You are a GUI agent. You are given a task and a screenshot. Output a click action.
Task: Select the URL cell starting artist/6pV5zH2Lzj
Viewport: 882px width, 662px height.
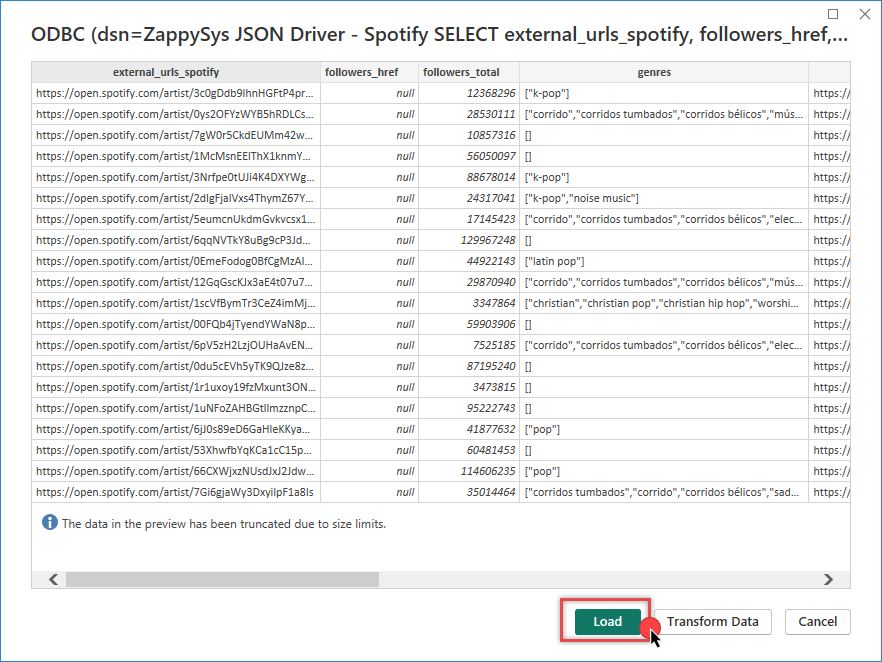coord(176,345)
